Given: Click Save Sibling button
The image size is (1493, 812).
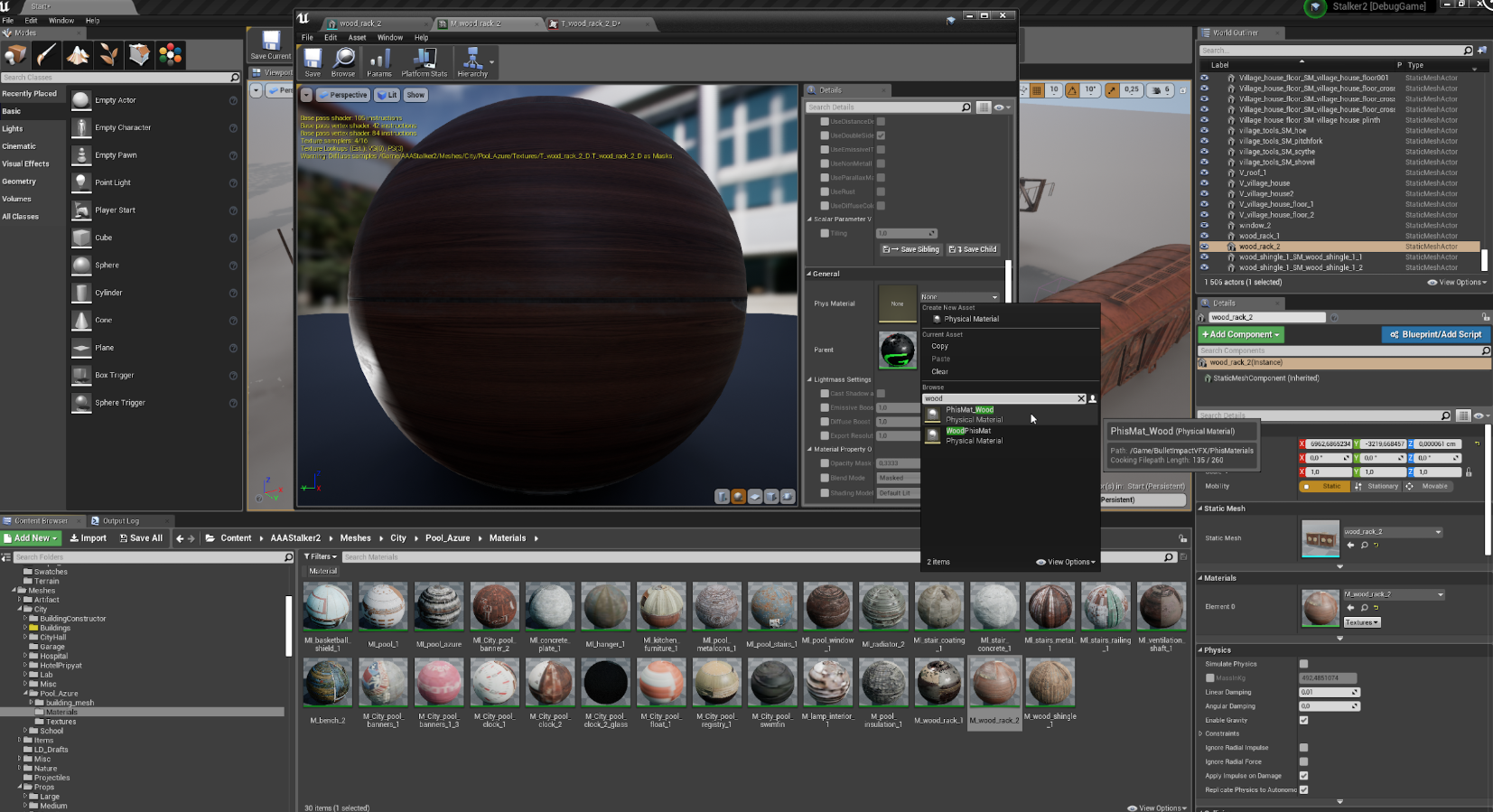Looking at the screenshot, I should tap(910, 249).
